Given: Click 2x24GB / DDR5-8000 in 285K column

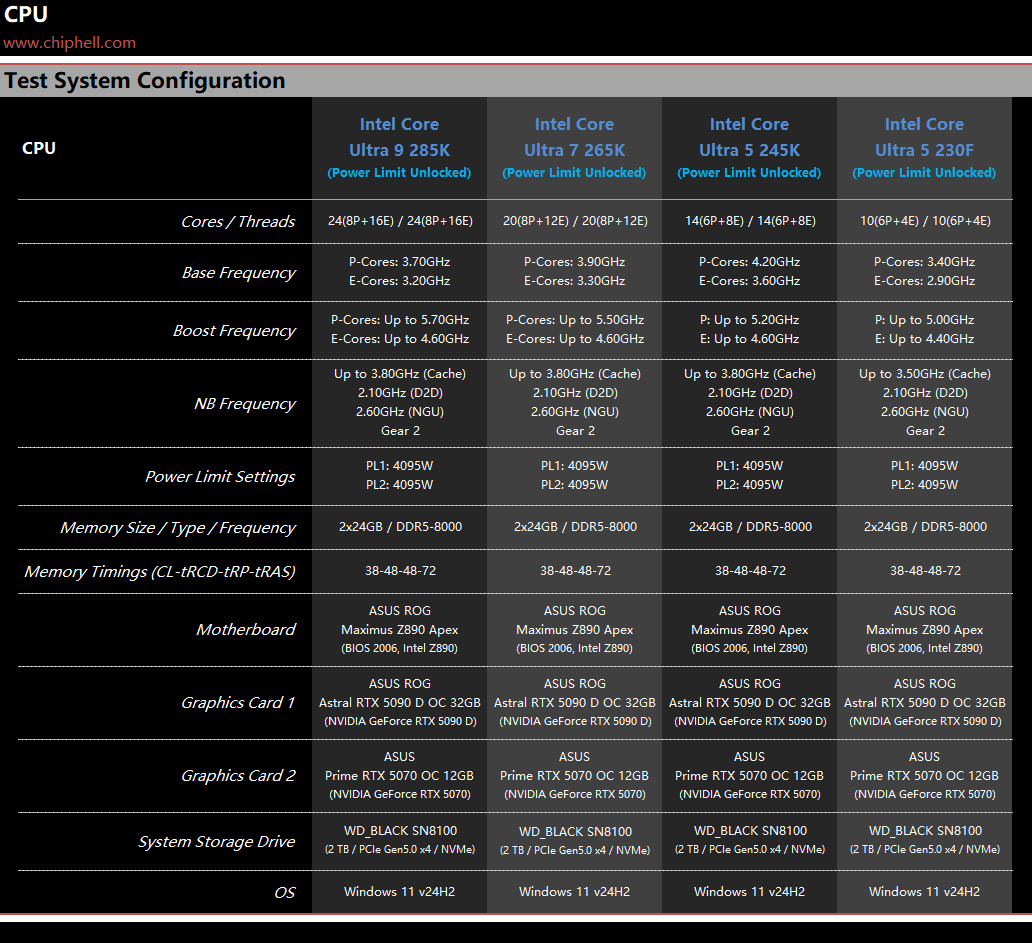Looking at the screenshot, I should pos(400,527).
